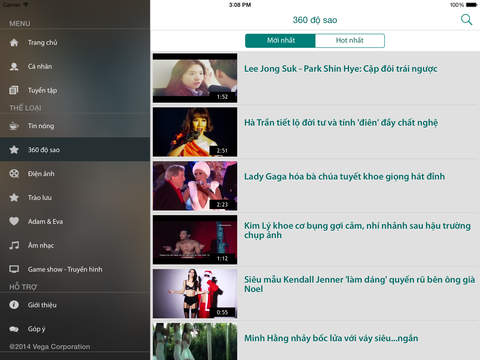Click the chat bubble icon for Góp ý

pyautogui.click(x=14, y=329)
